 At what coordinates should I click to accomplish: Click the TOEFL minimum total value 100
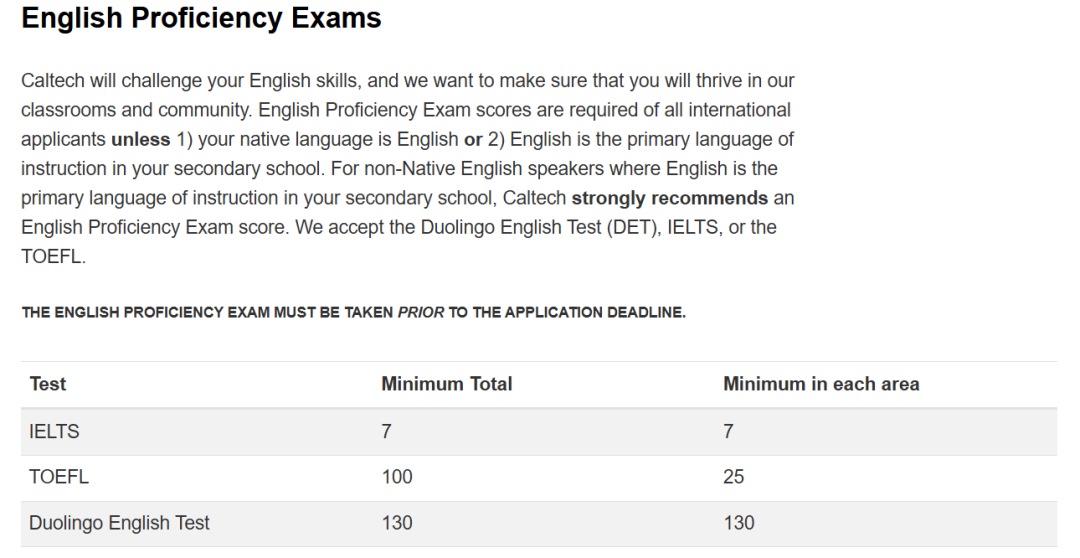397,477
